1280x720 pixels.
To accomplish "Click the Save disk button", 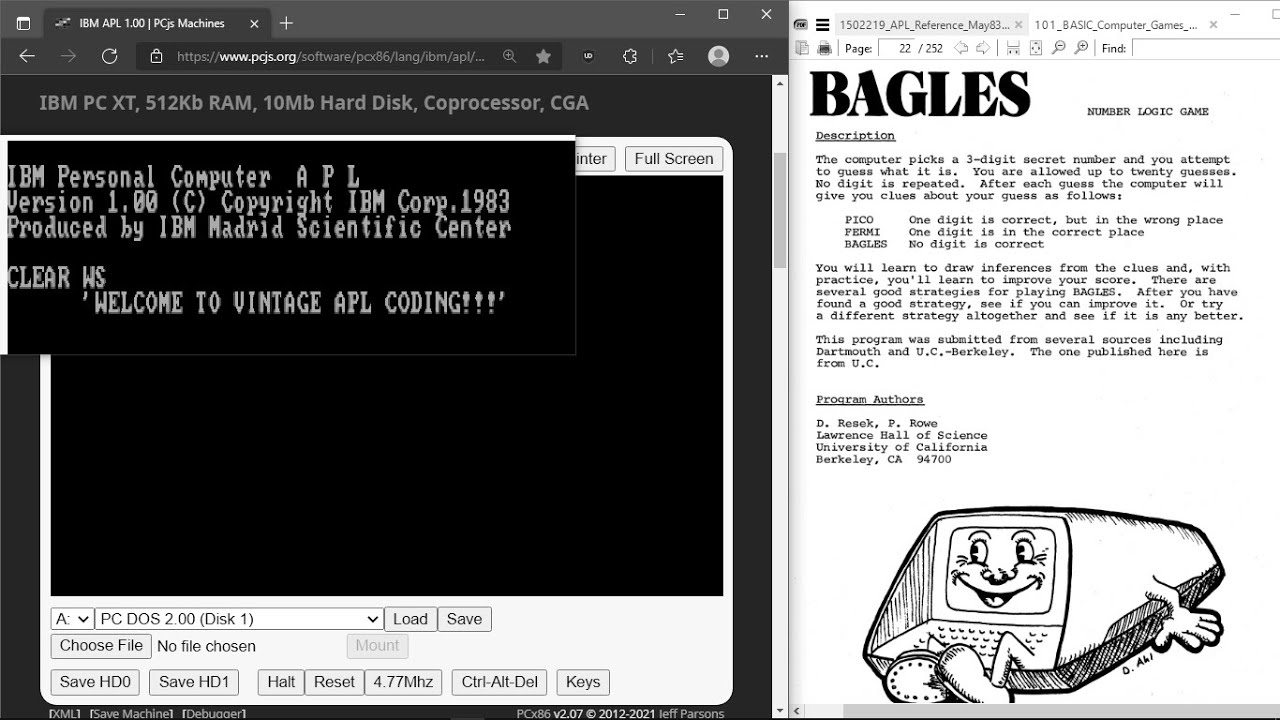I will [464, 619].
